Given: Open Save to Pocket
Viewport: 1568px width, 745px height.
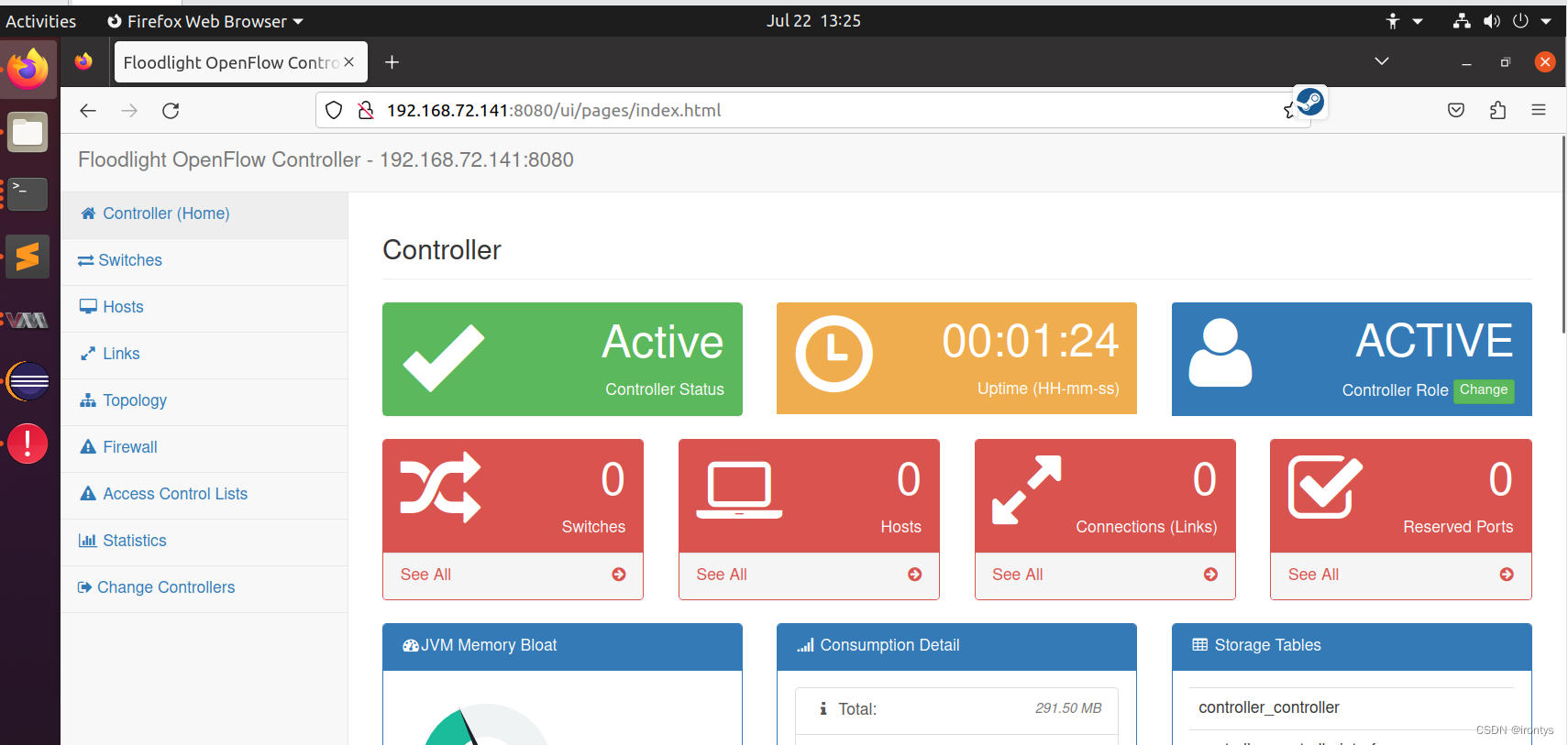Looking at the screenshot, I should tap(1456, 110).
